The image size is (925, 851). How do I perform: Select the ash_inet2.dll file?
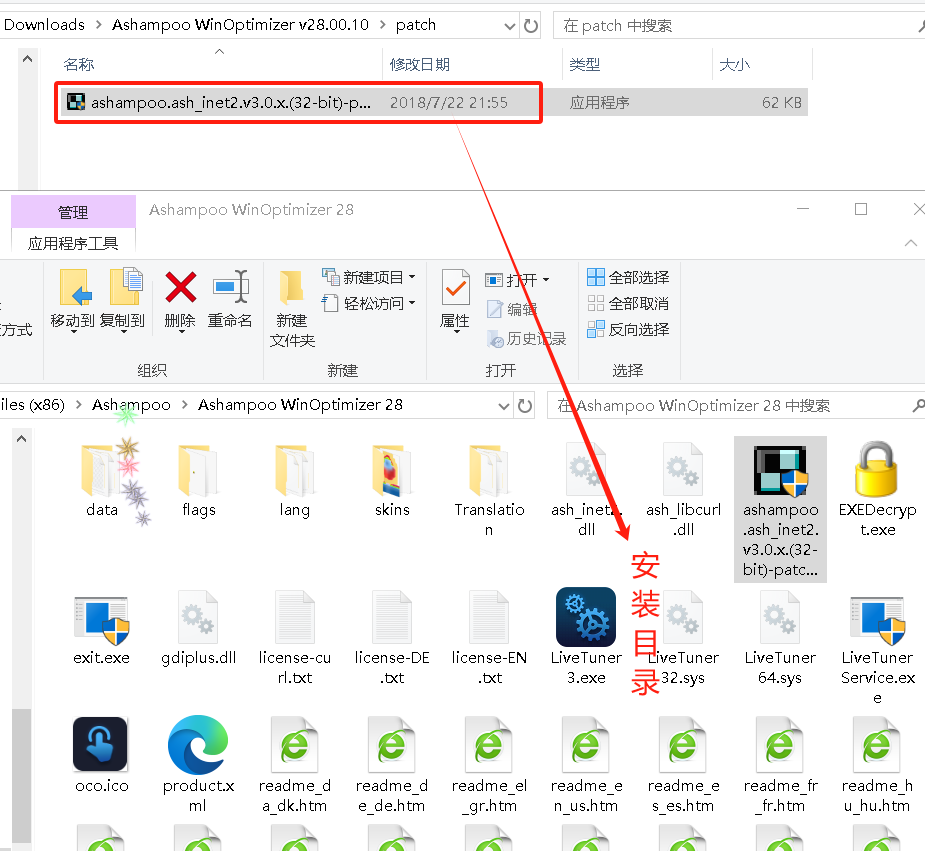point(586,489)
